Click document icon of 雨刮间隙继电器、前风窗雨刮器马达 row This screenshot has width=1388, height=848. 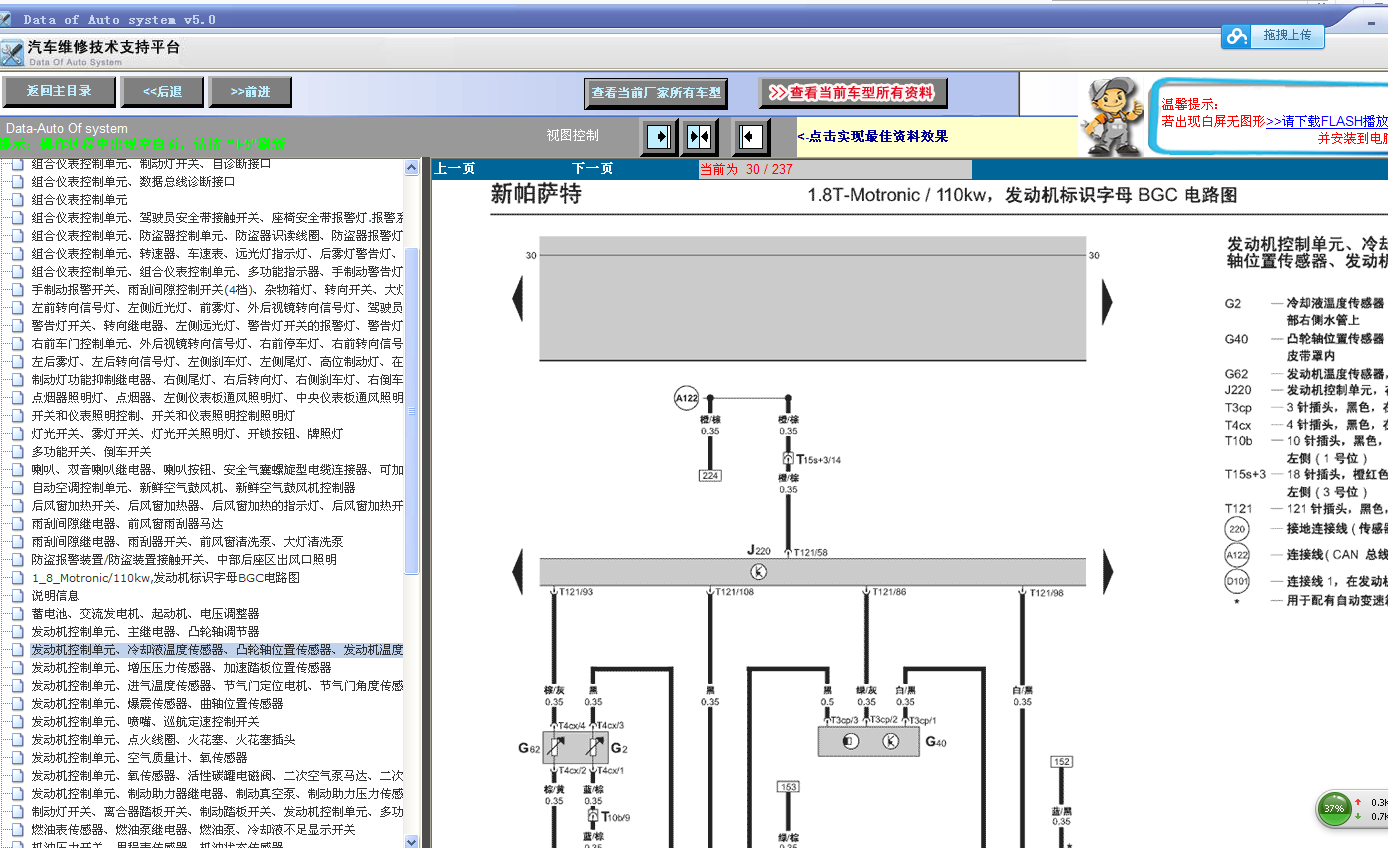coord(16,524)
